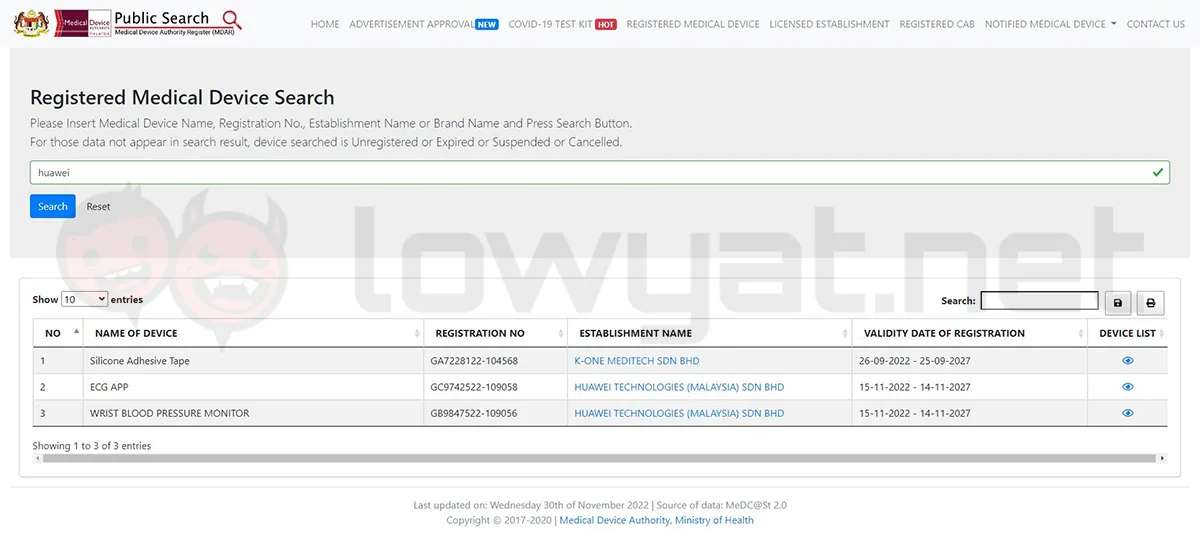
Task: Open Huawei Technologies link in ECG APP row
Action: pyautogui.click(x=679, y=387)
